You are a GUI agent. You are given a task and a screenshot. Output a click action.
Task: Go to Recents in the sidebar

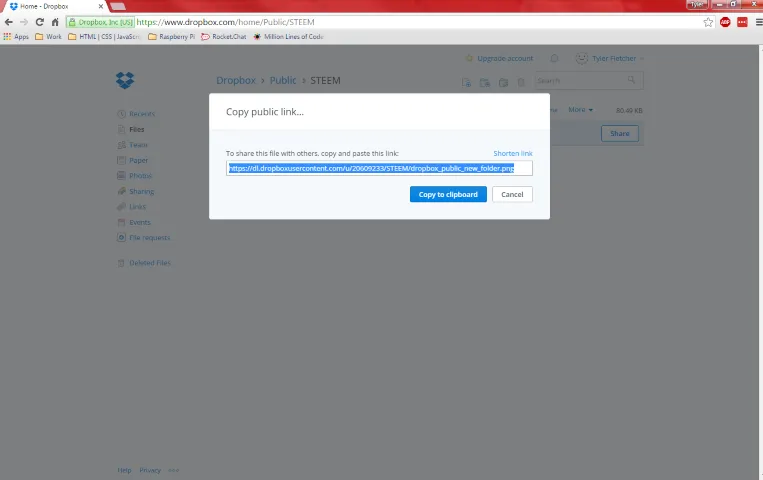coord(136,114)
